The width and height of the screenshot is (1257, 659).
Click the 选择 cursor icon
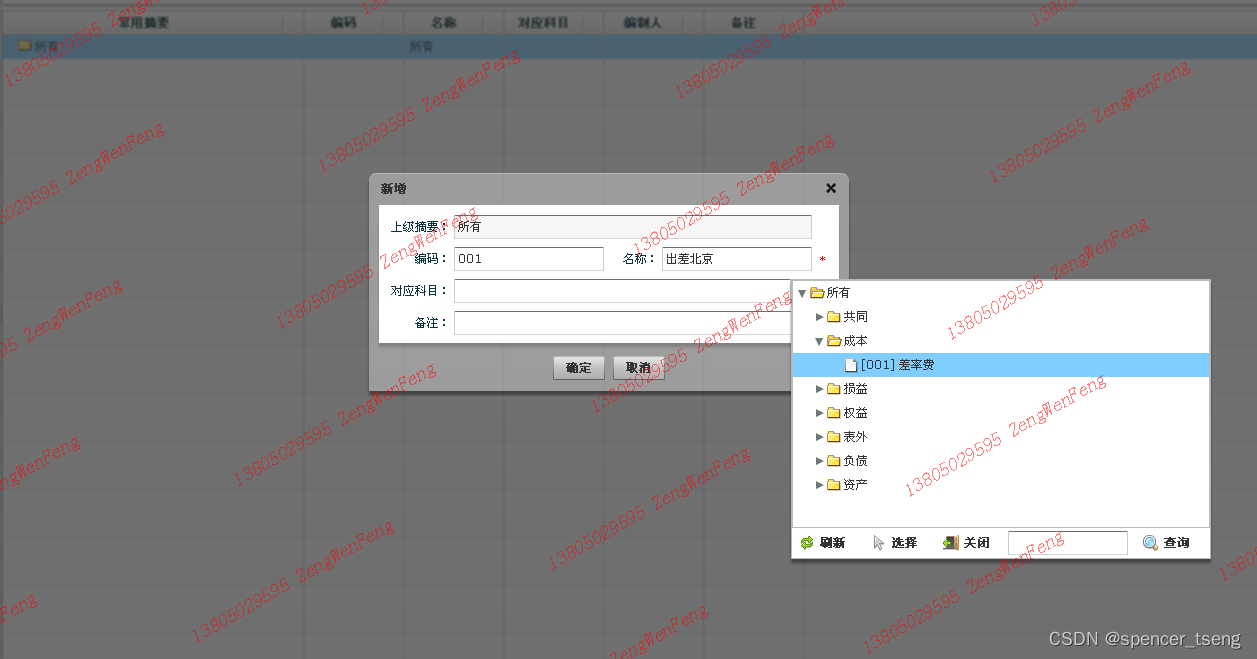(879, 543)
